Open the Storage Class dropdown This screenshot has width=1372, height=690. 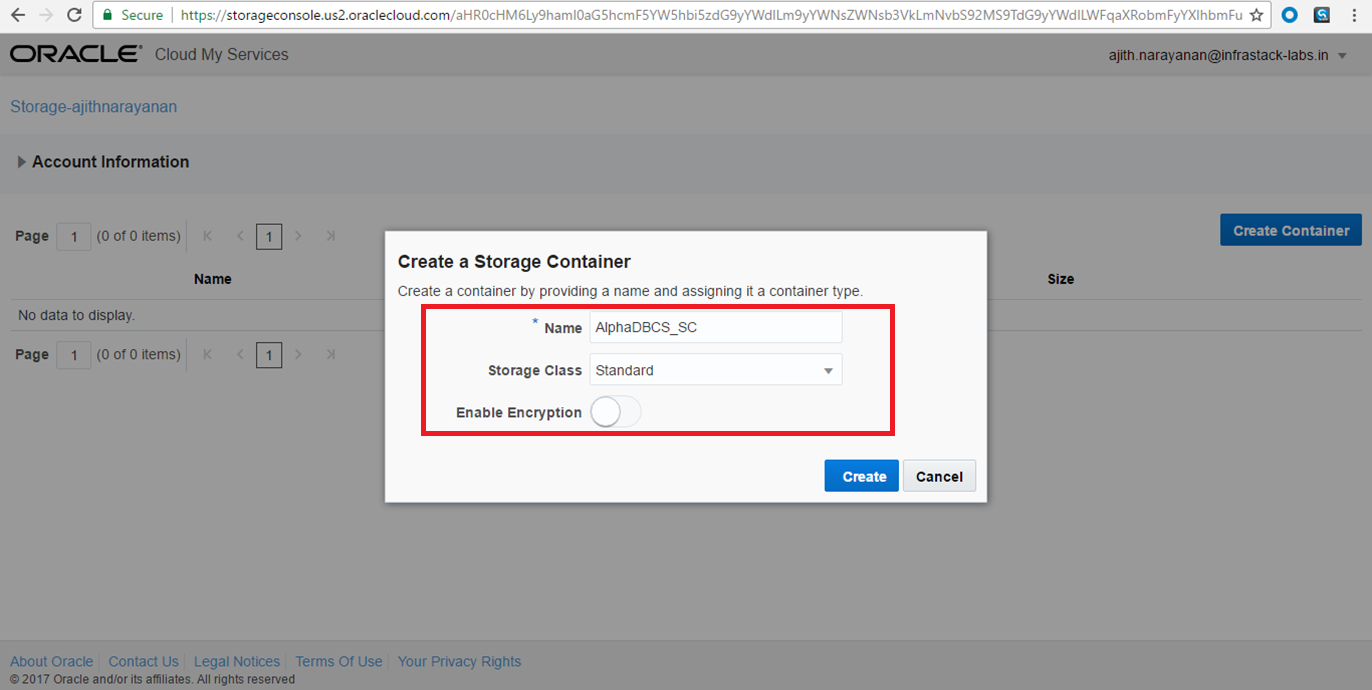pos(716,370)
